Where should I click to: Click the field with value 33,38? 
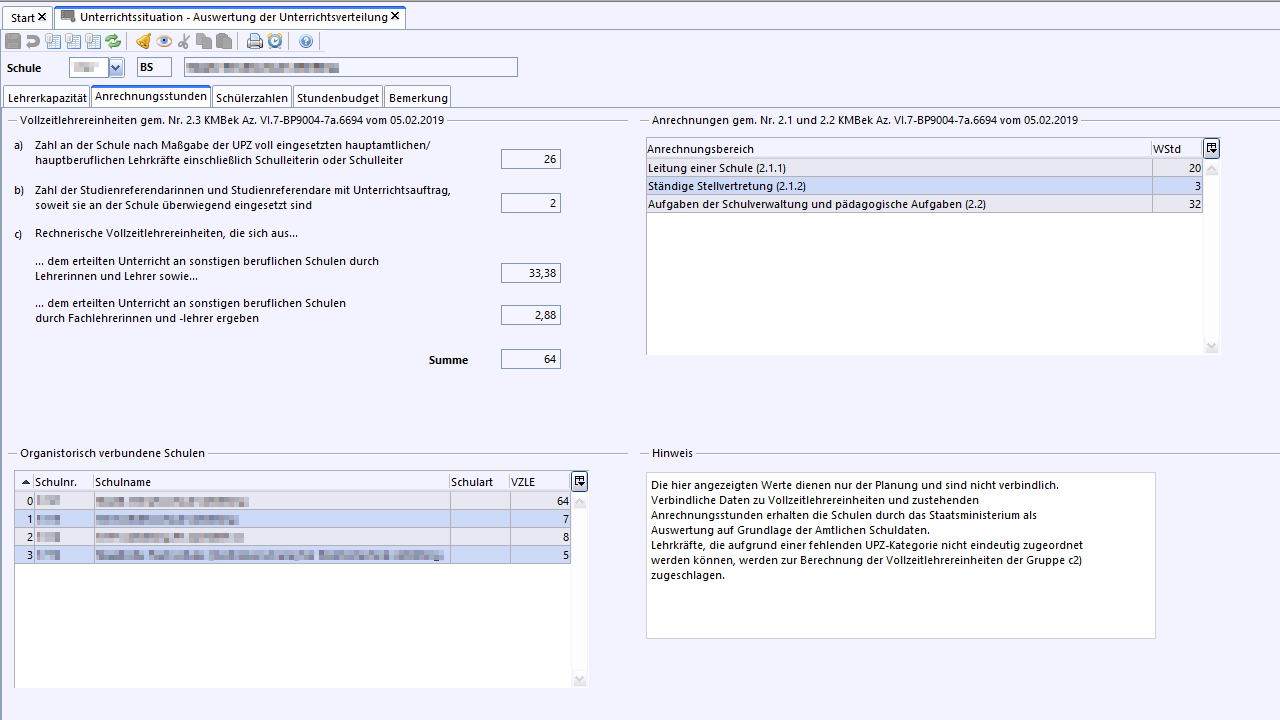[531, 273]
